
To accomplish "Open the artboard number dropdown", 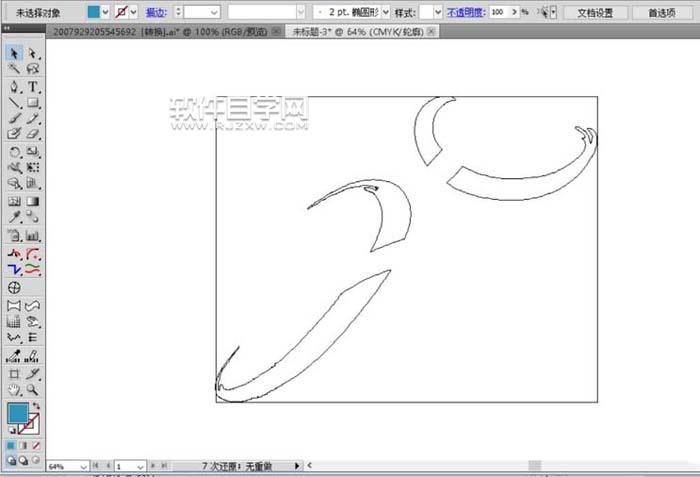I will [x=140, y=467].
